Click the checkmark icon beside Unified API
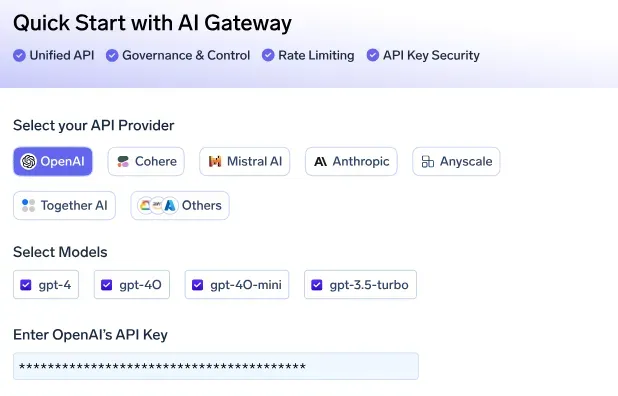 19,56
